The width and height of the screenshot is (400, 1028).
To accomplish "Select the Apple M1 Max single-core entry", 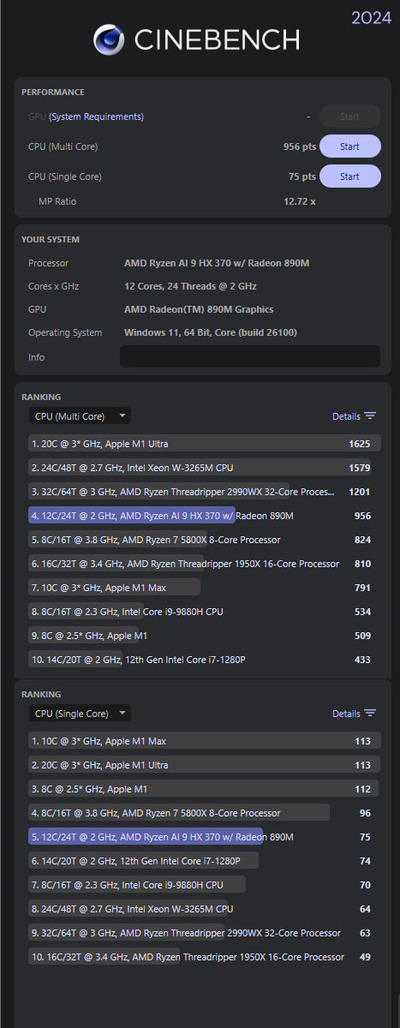I will coord(204,741).
